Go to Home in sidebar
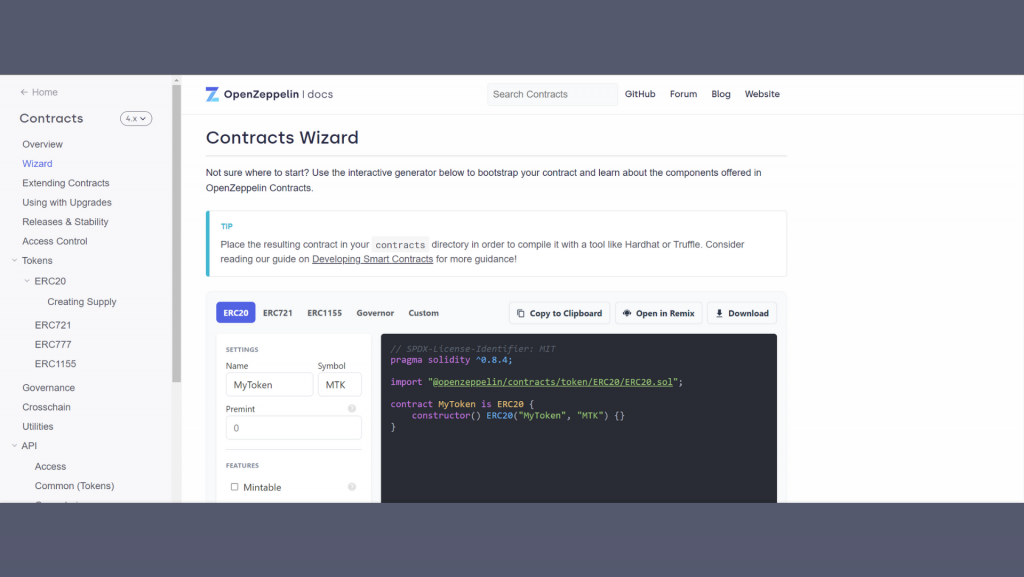The width and height of the screenshot is (1024, 577). 44,93
